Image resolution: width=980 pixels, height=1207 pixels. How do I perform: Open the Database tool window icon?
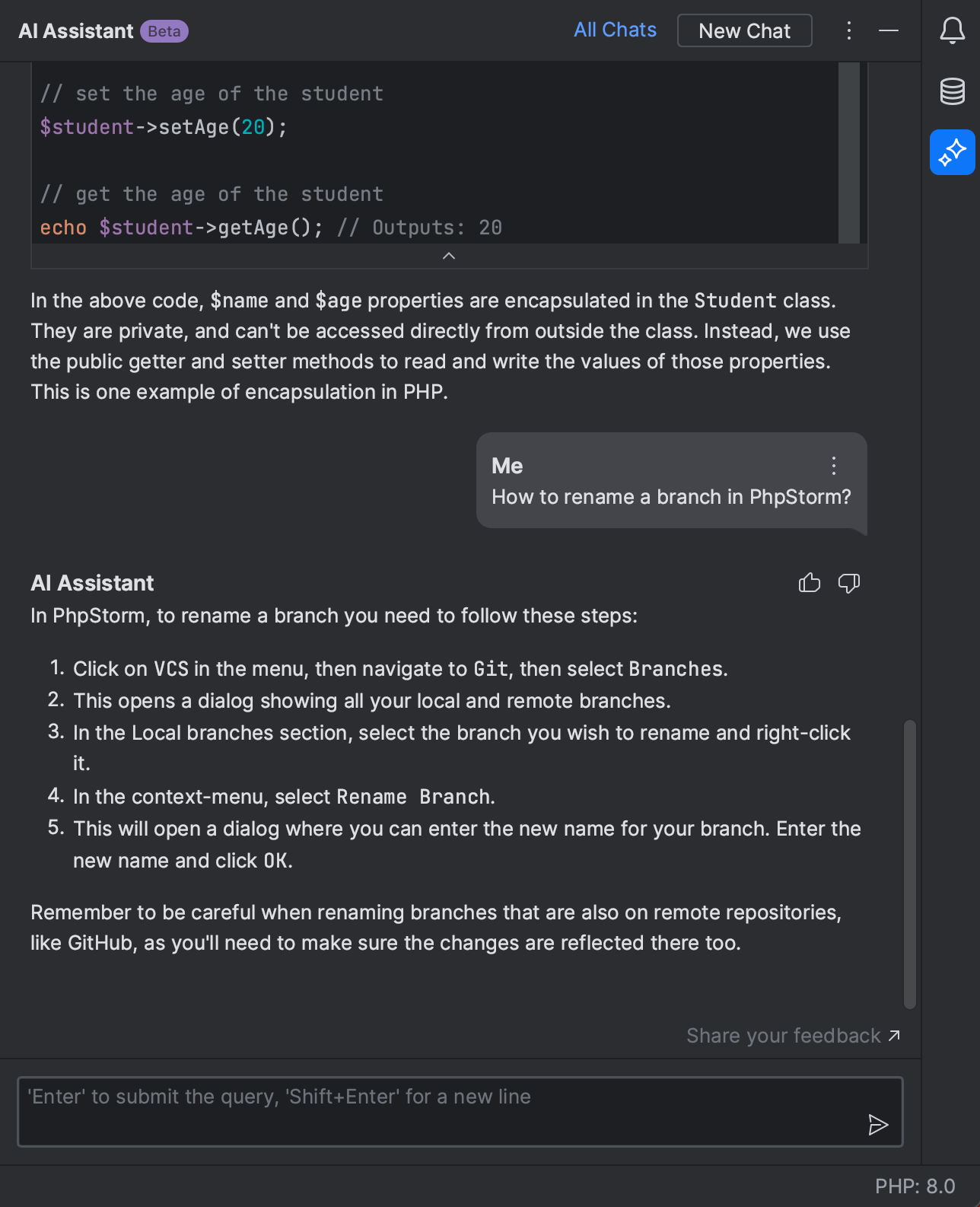(x=952, y=91)
